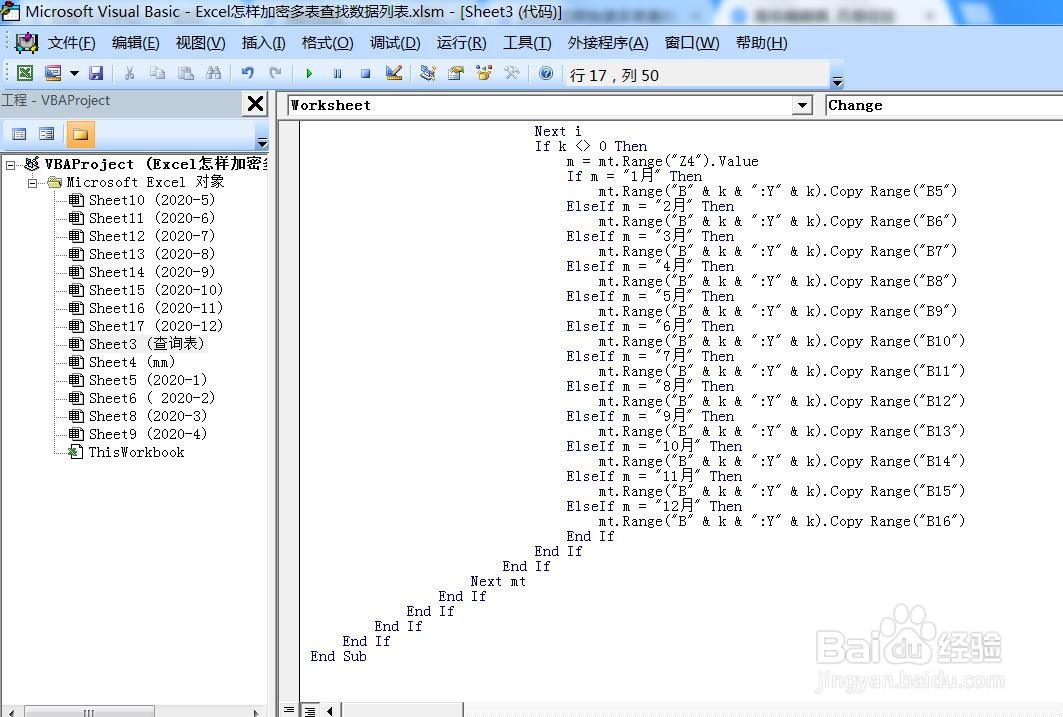Open the 调试(D) menu
Screen dimensions: 1063x717
(395, 43)
